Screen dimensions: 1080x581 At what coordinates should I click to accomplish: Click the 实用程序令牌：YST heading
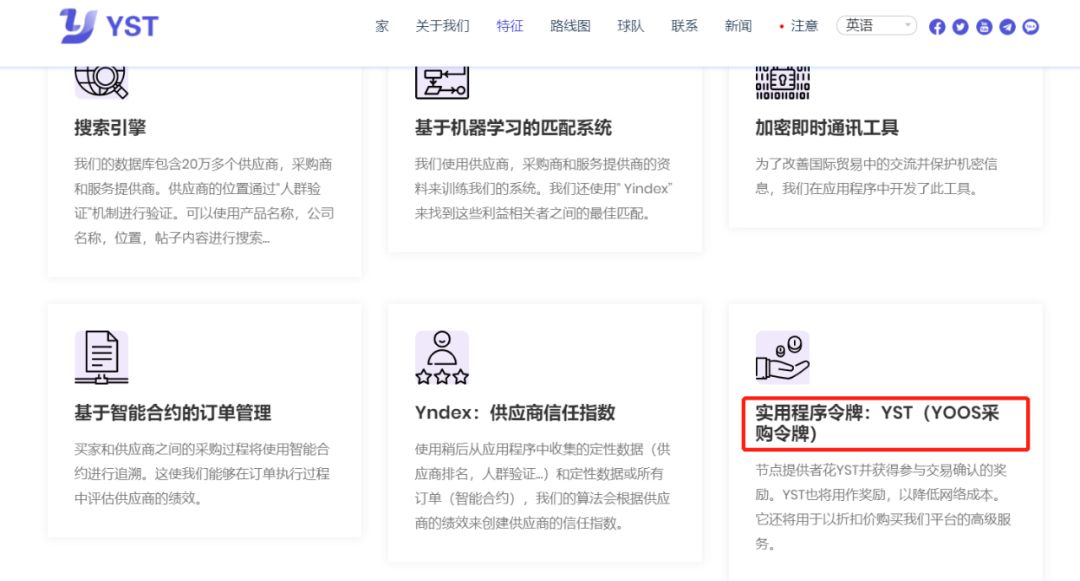[x=878, y=423]
